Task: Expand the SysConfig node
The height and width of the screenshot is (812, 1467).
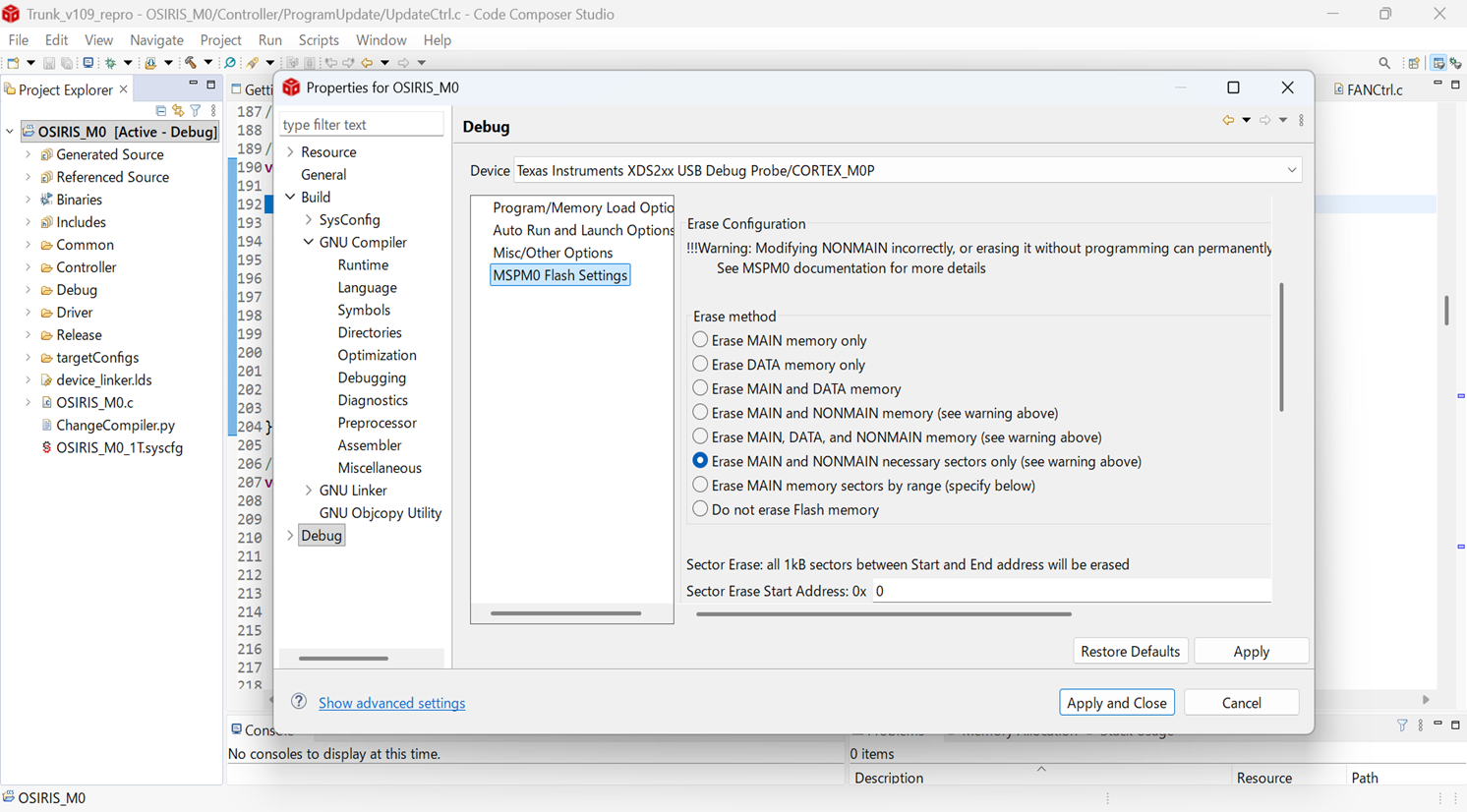Action: click(x=309, y=220)
